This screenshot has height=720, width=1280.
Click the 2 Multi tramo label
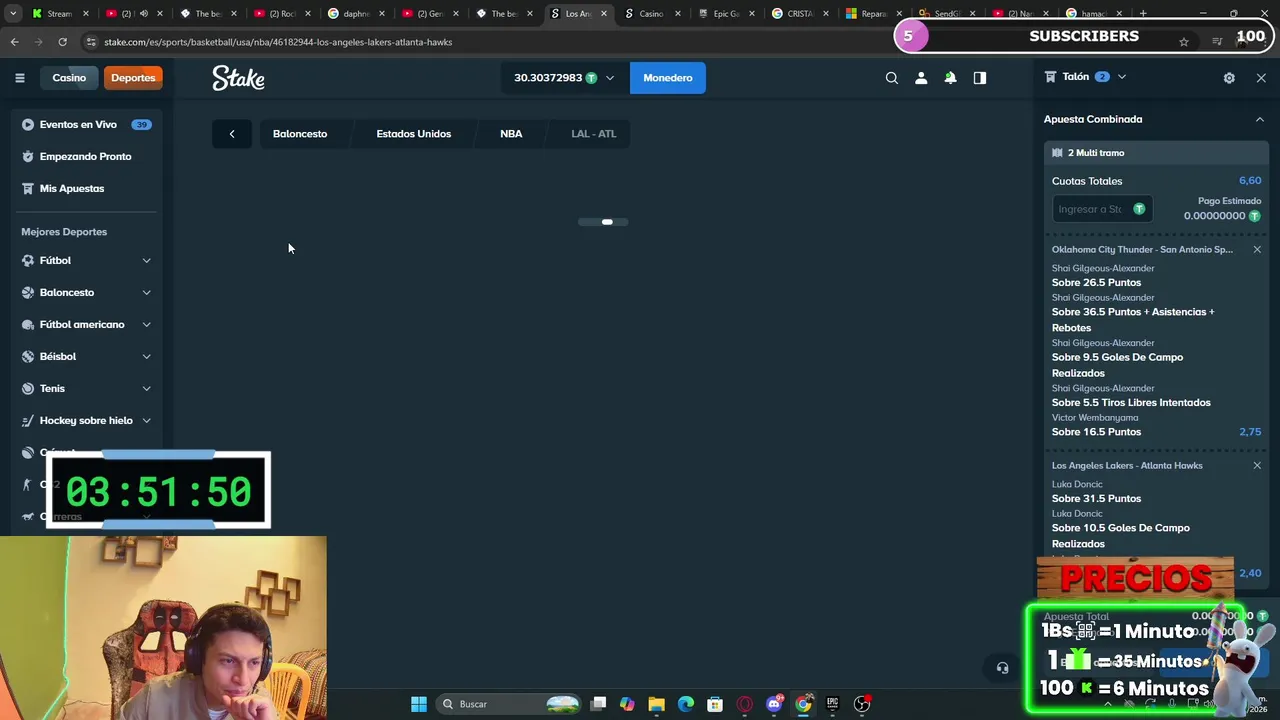click(1096, 153)
